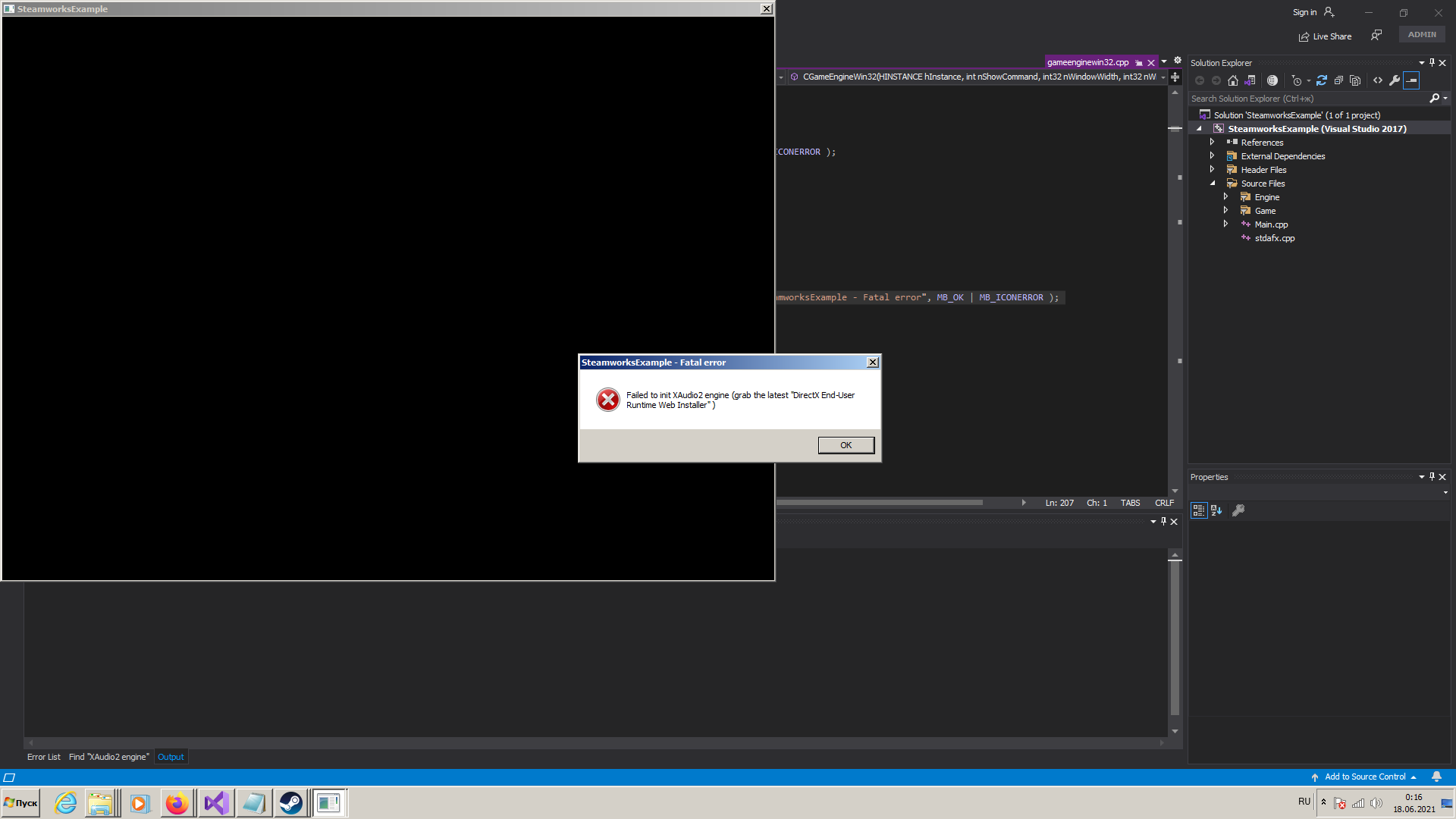
Task: Open Property Pages wrench in Properties
Action: coord(1238,510)
